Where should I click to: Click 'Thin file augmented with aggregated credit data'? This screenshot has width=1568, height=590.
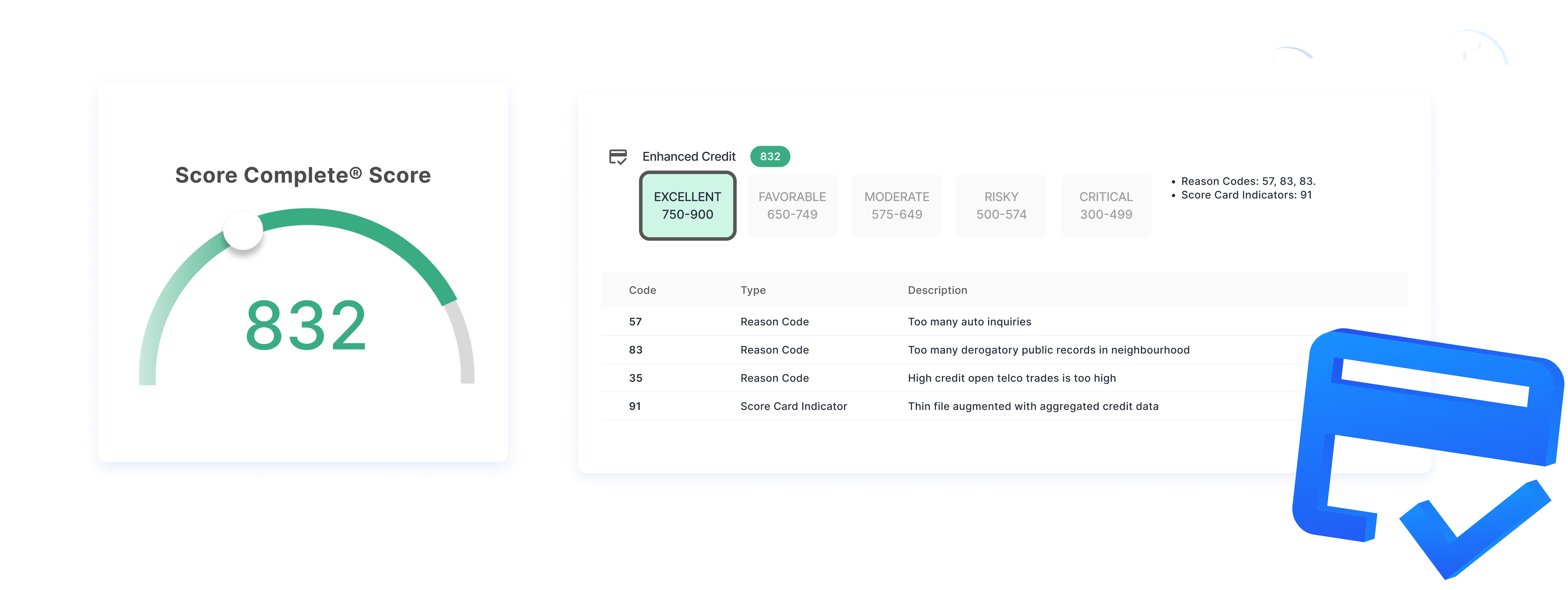pos(1033,406)
